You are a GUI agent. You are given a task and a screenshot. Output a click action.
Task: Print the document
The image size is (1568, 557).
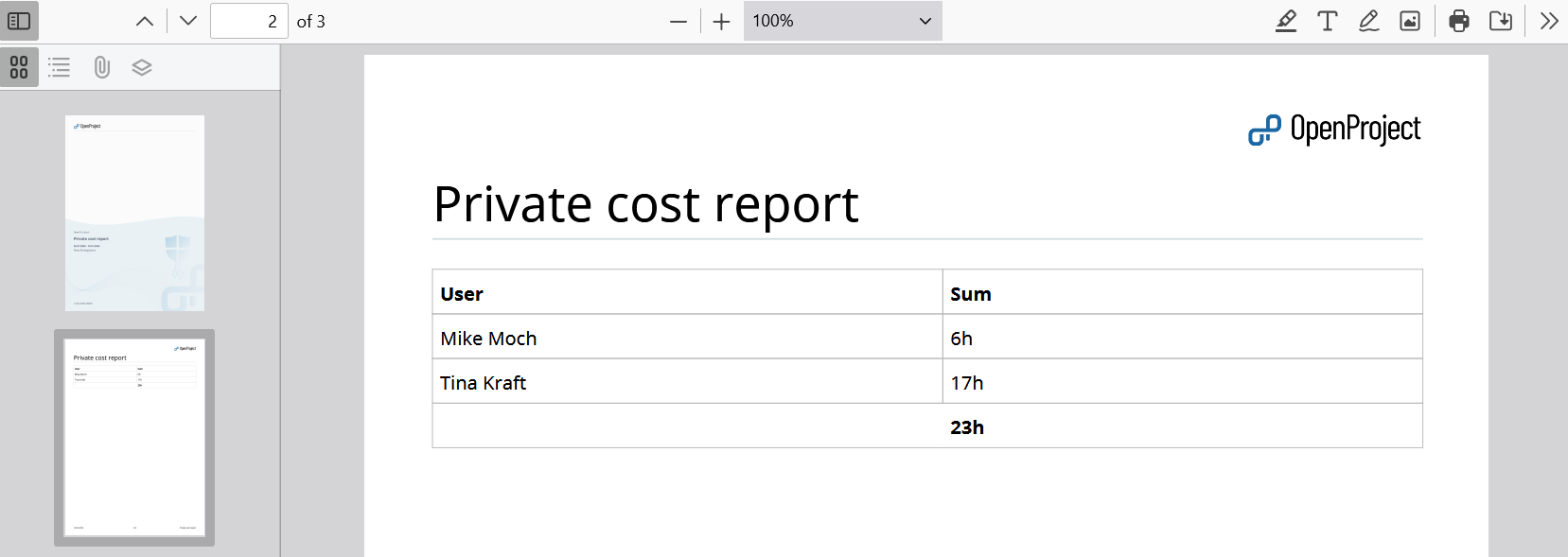pos(1459,21)
